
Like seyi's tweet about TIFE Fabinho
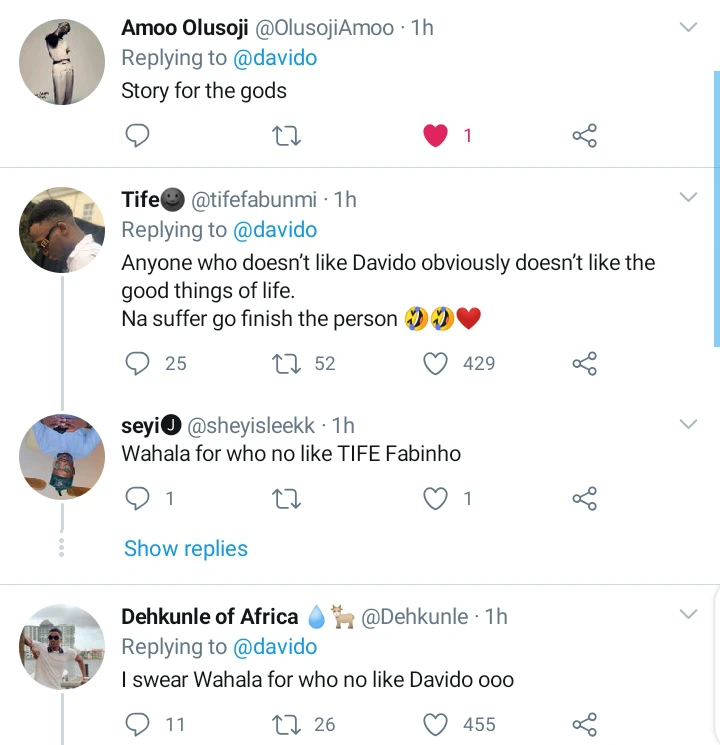click(436, 497)
